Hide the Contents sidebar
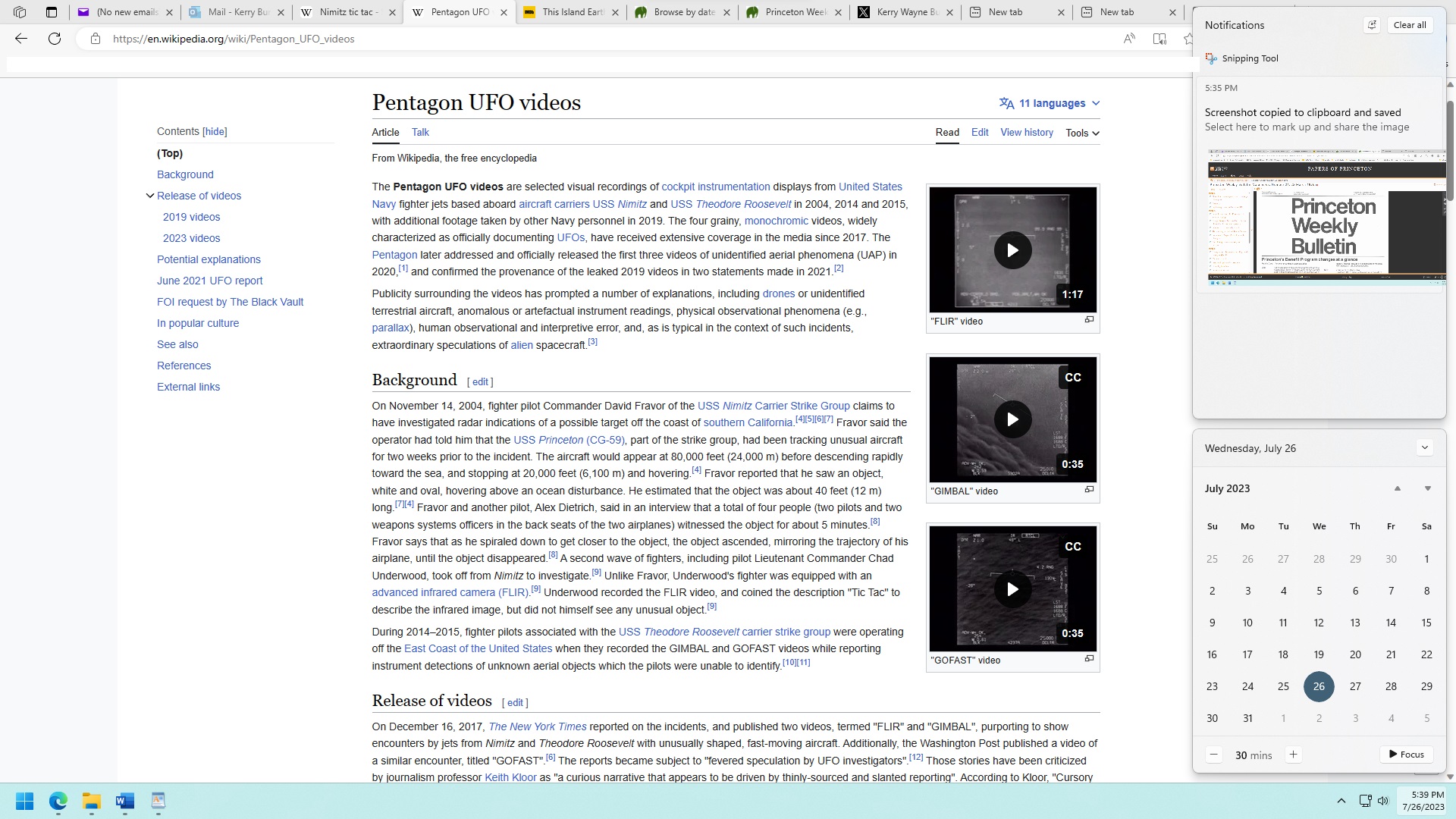 [x=215, y=131]
